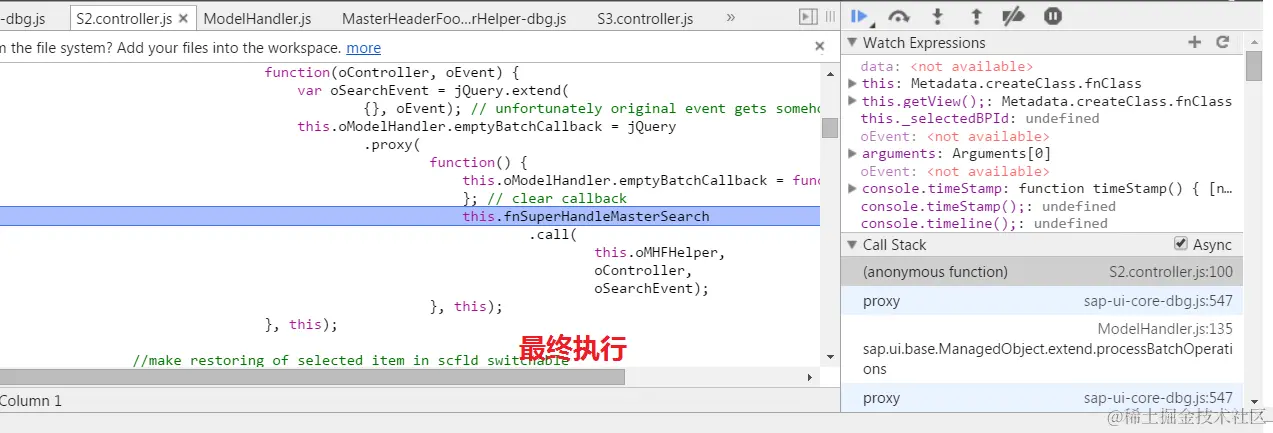The image size is (1273, 433).
Task: Step out of current function
Action: click(x=976, y=16)
